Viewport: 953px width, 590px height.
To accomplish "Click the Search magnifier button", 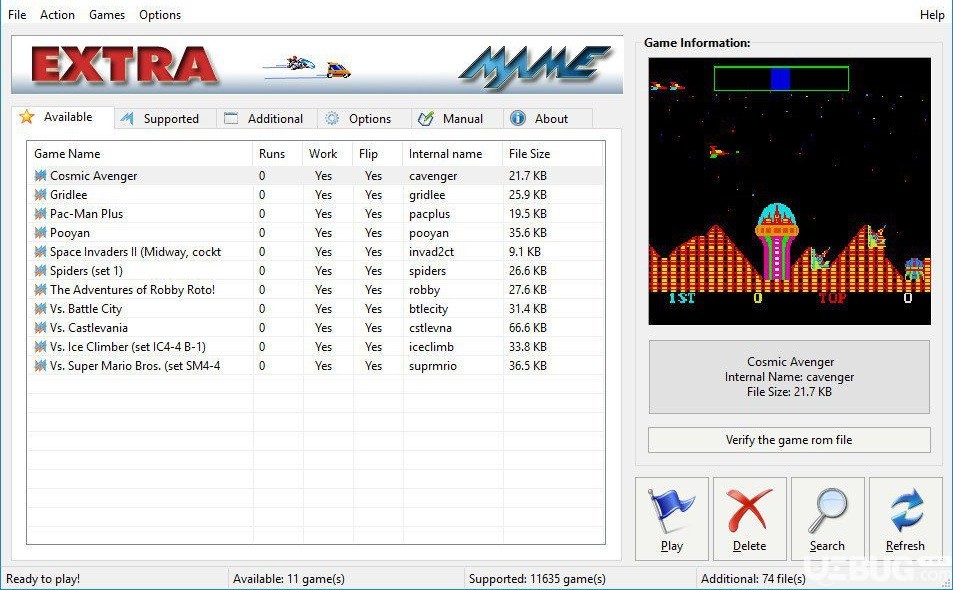I will (x=827, y=519).
